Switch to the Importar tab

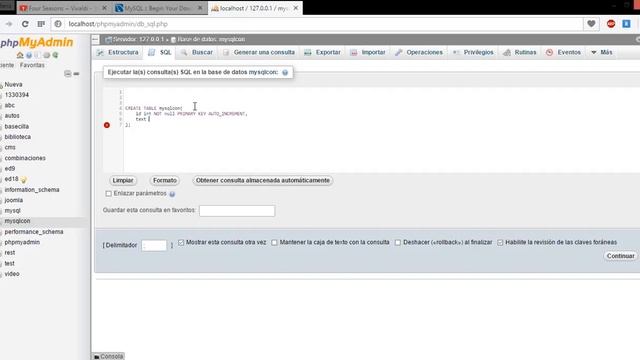point(368,53)
